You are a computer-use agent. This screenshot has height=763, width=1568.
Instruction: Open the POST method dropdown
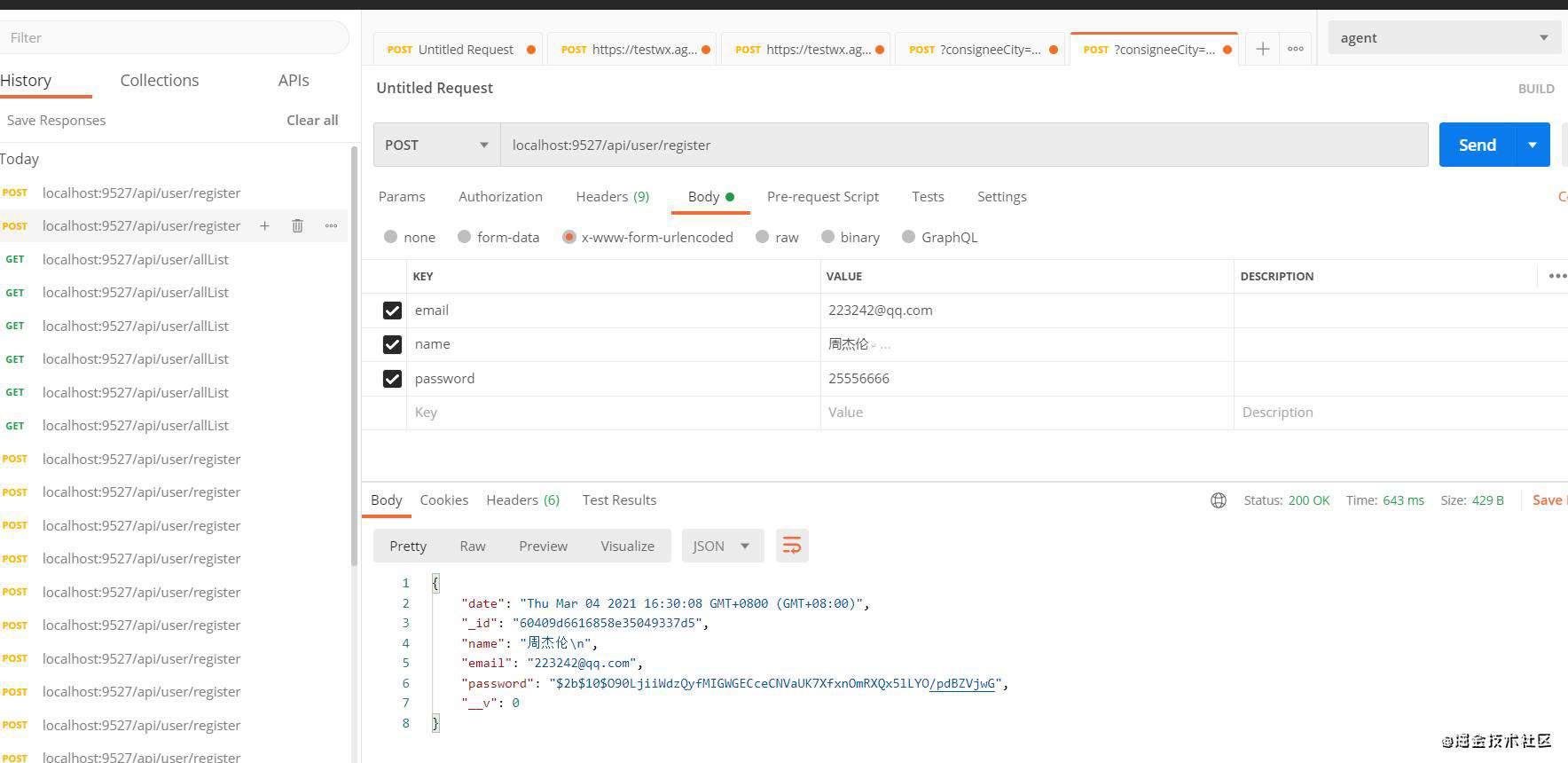[x=436, y=145]
